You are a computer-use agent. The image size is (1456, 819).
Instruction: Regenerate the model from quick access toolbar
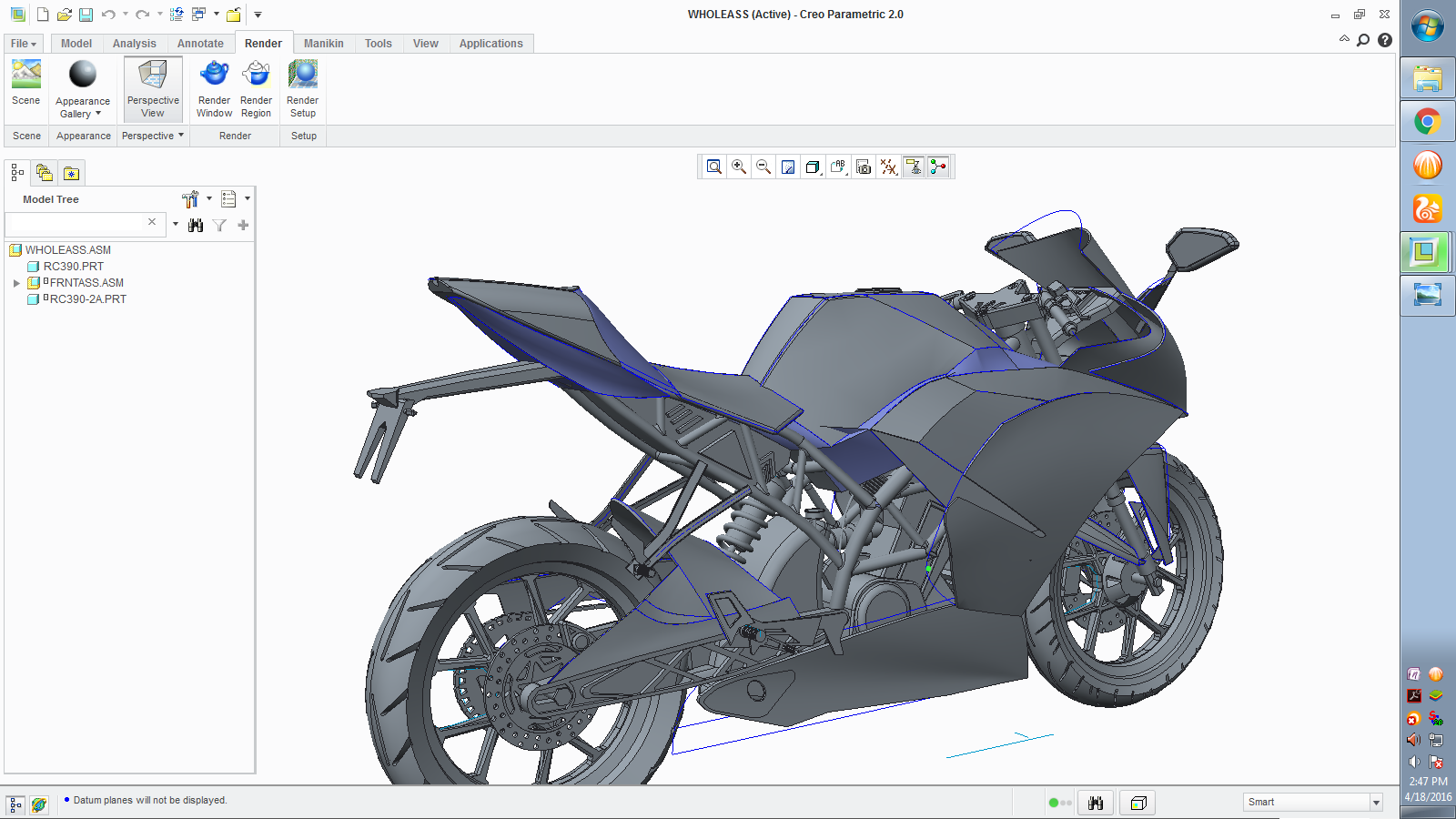tap(177, 15)
